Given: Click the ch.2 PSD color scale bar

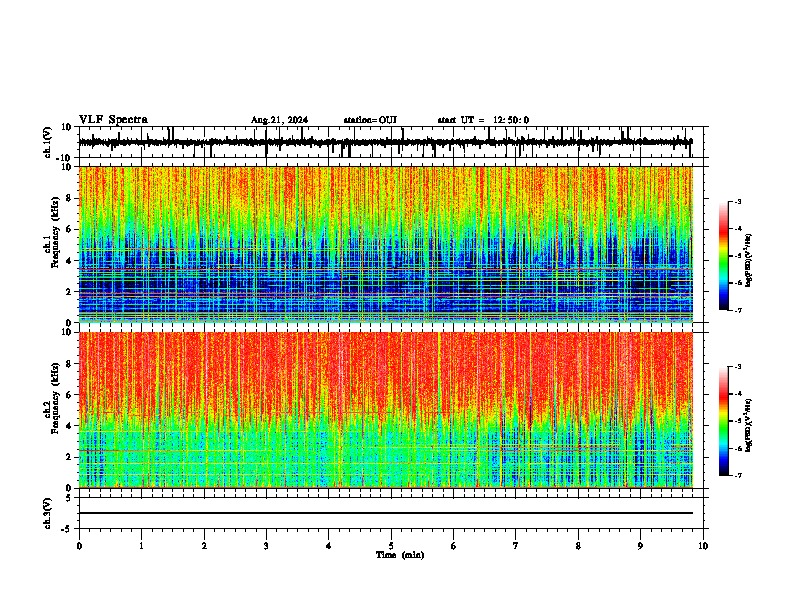Looking at the screenshot, I should [x=724, y=421].
